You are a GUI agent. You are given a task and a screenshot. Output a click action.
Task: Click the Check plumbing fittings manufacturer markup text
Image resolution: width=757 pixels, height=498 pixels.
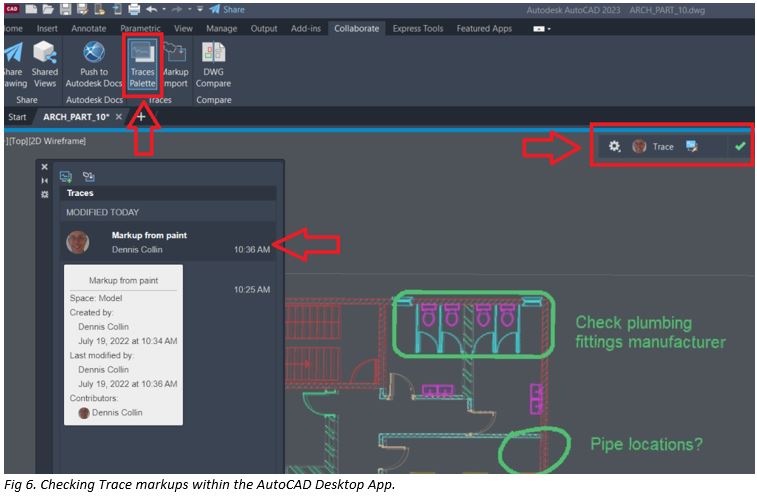tap(650, 332)
